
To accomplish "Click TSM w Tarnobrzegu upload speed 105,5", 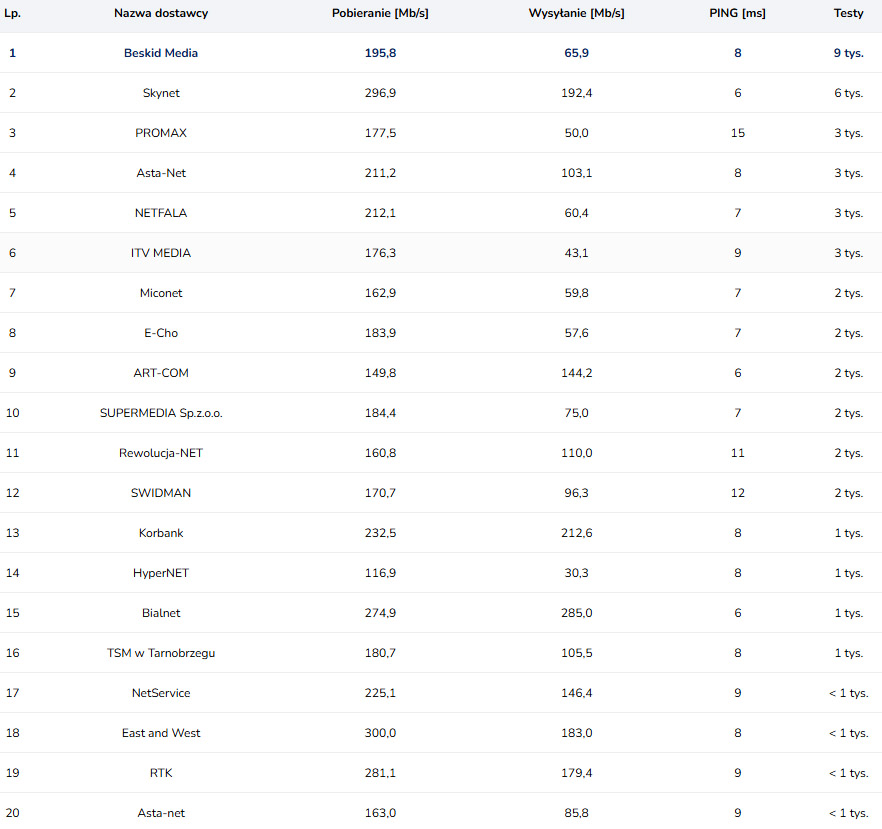I will [577, 652].
